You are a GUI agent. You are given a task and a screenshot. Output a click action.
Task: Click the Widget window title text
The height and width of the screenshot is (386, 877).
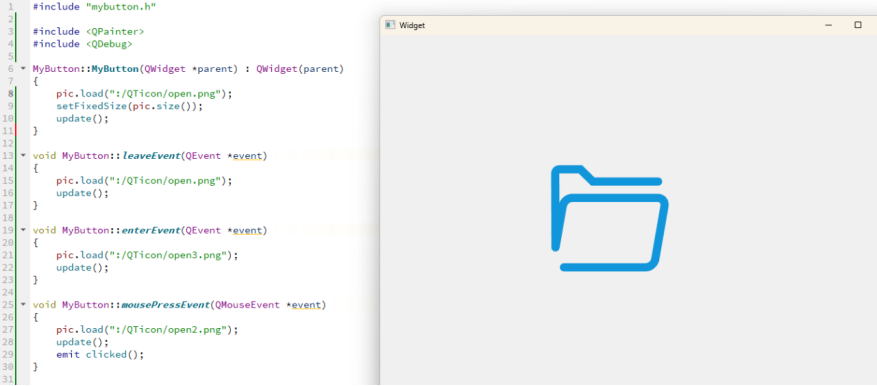(412, 25)
